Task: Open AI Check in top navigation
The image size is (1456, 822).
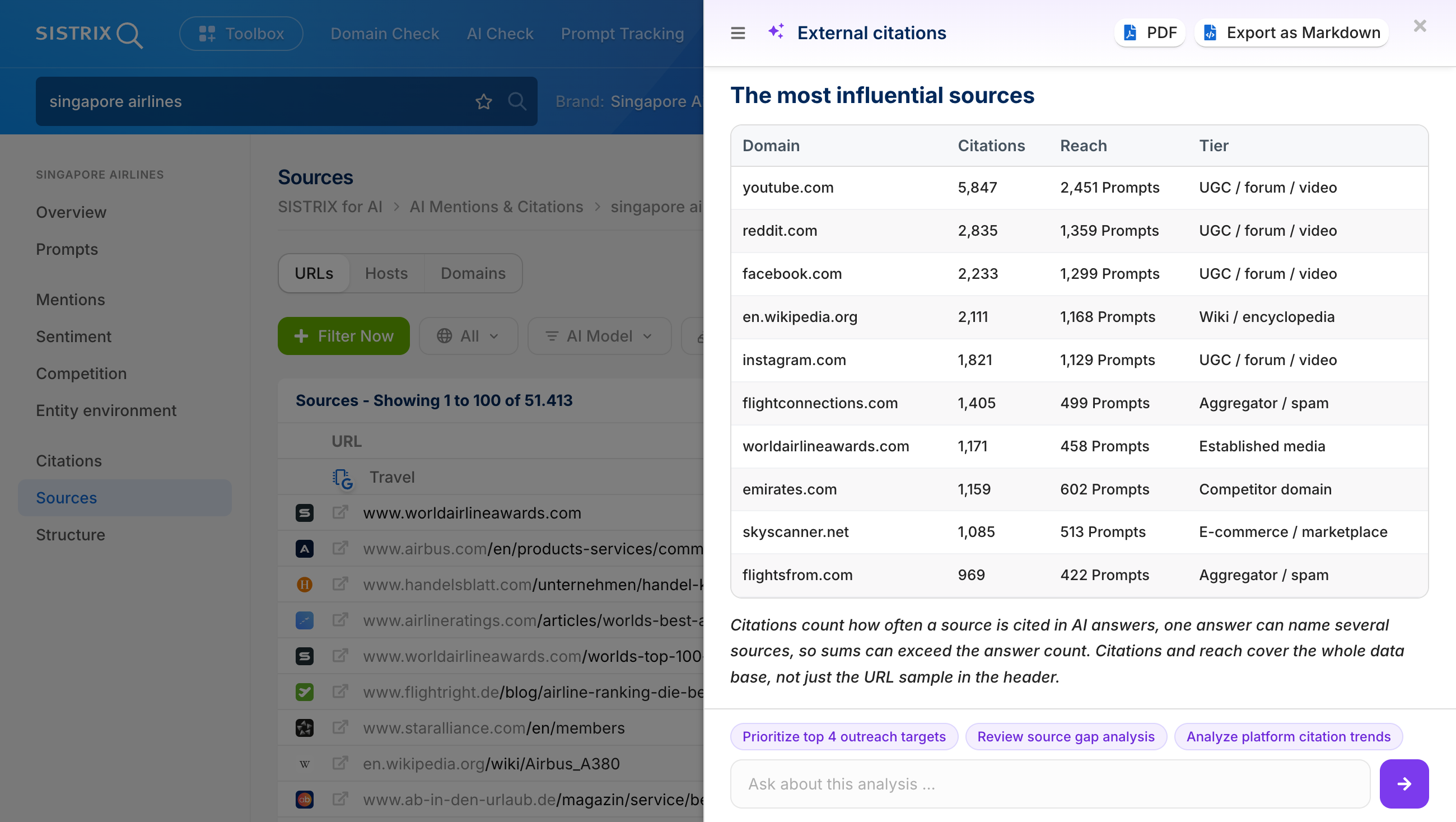Action: point(500,34)
